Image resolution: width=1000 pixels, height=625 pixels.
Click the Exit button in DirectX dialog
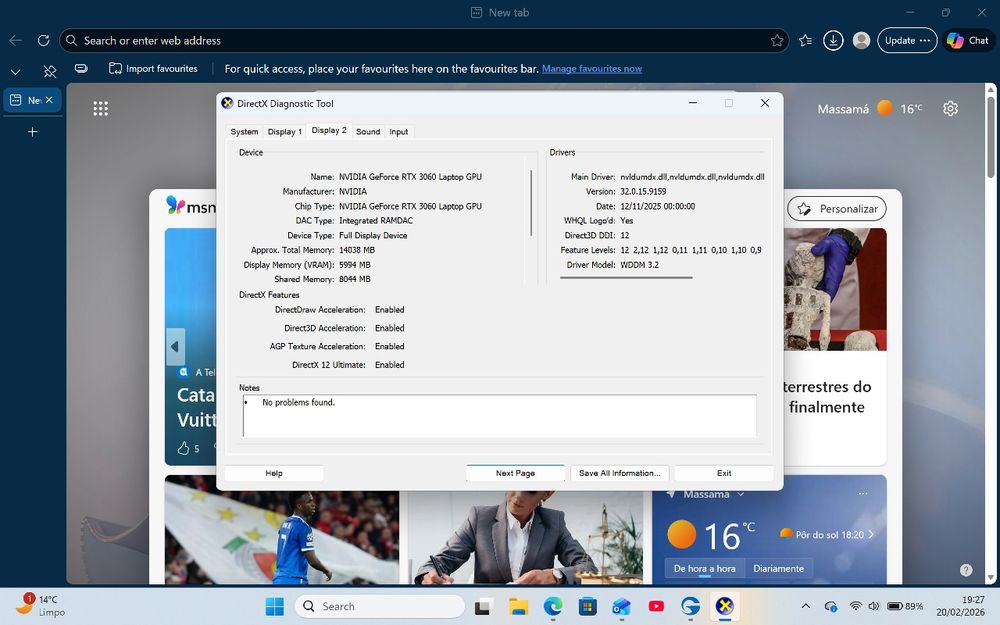coord(724,473)
